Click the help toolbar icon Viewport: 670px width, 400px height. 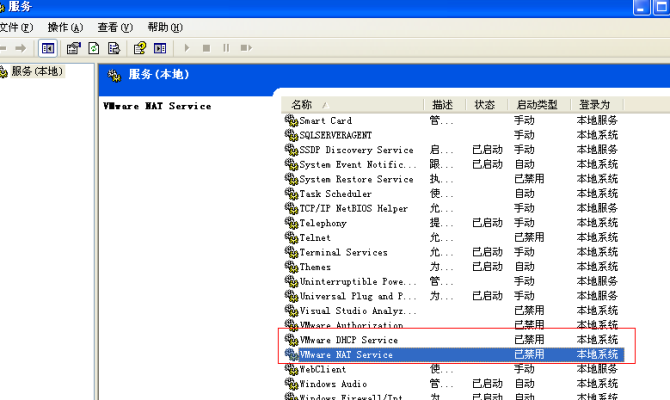point(140,48)
